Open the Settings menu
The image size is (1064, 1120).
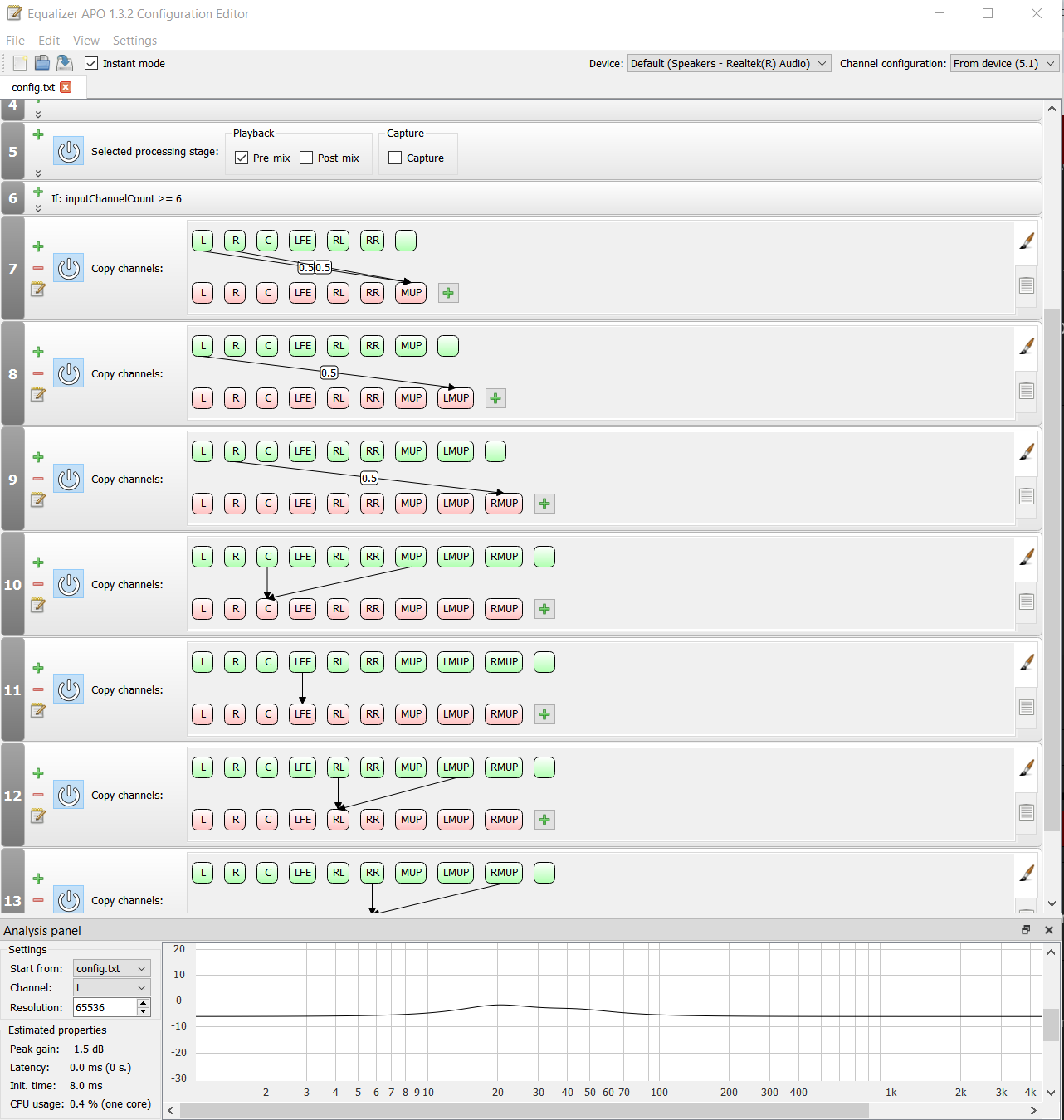pos(134,41)
